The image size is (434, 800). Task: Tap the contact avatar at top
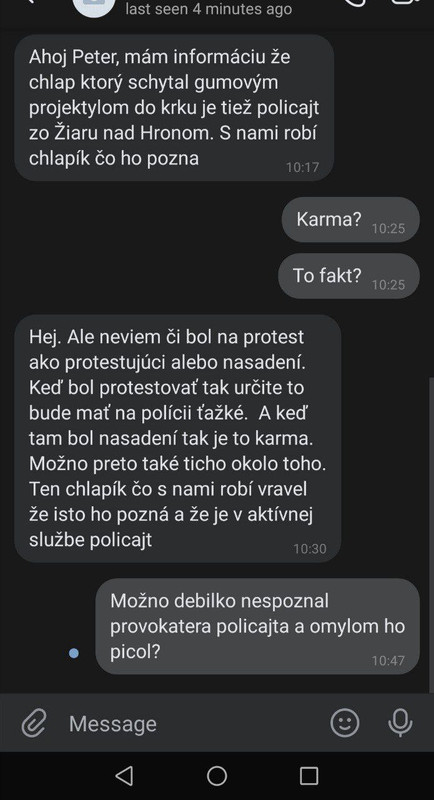point(93,6)
